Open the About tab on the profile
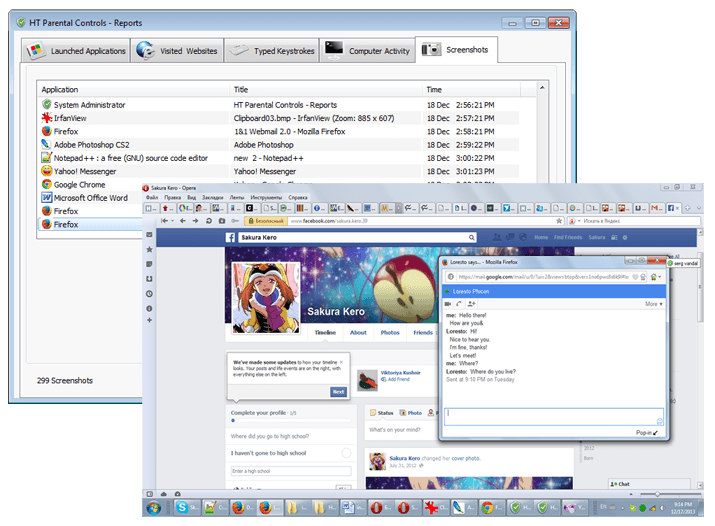The width and height of the screenshot is (715, 526). pyautogui.click(x=358, y=332)
